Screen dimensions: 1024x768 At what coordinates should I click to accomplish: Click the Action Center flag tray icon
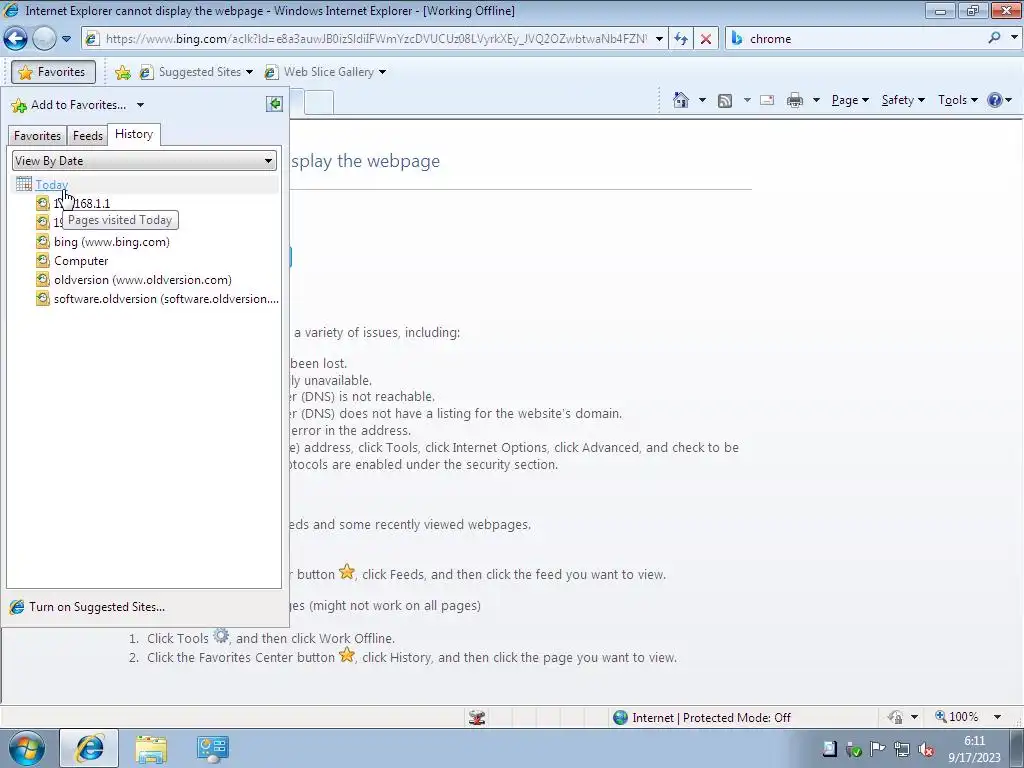pyautogui.click(x=877, y=750)
